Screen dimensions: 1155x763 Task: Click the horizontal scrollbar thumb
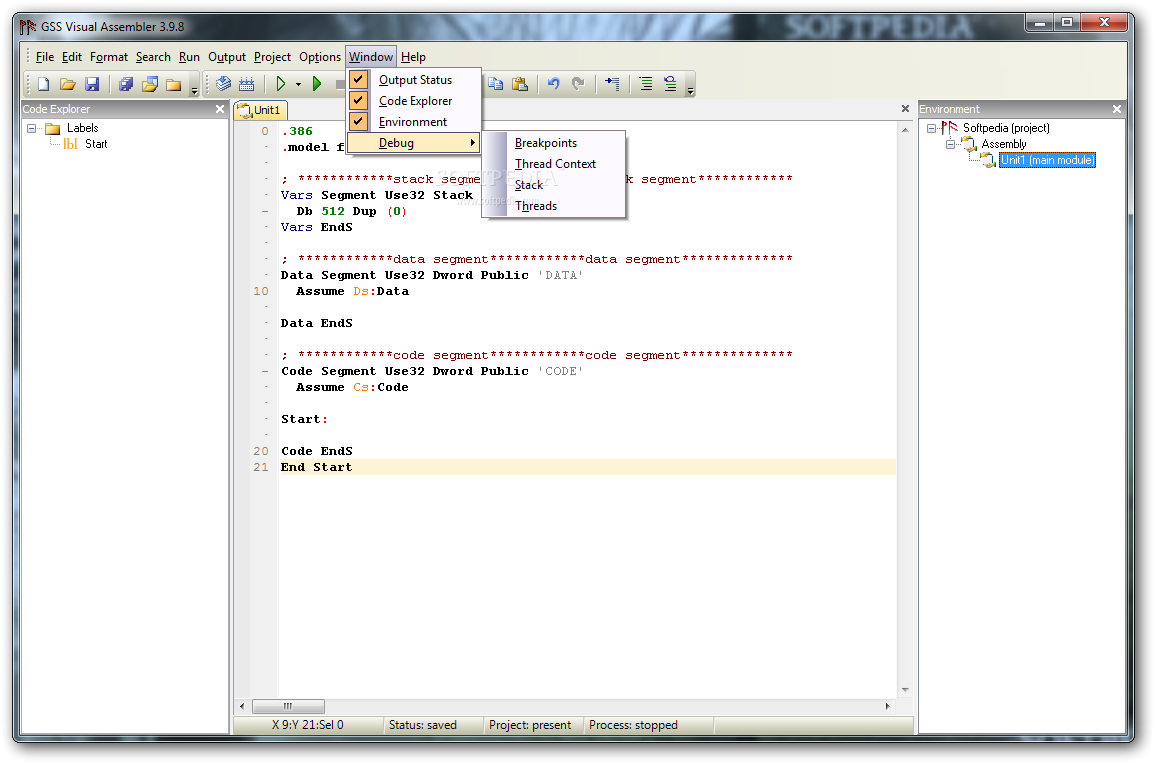click(288, 706)
